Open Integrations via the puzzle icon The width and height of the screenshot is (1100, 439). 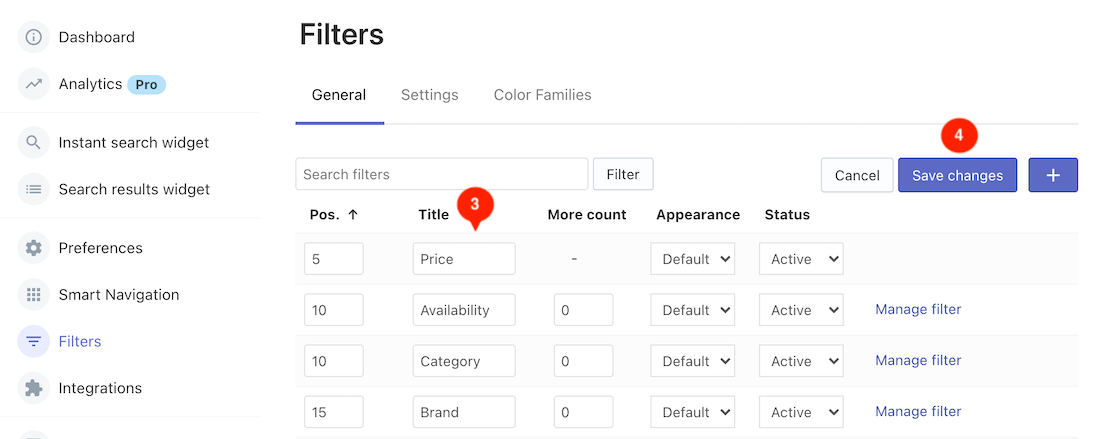(x=34, y=388)
